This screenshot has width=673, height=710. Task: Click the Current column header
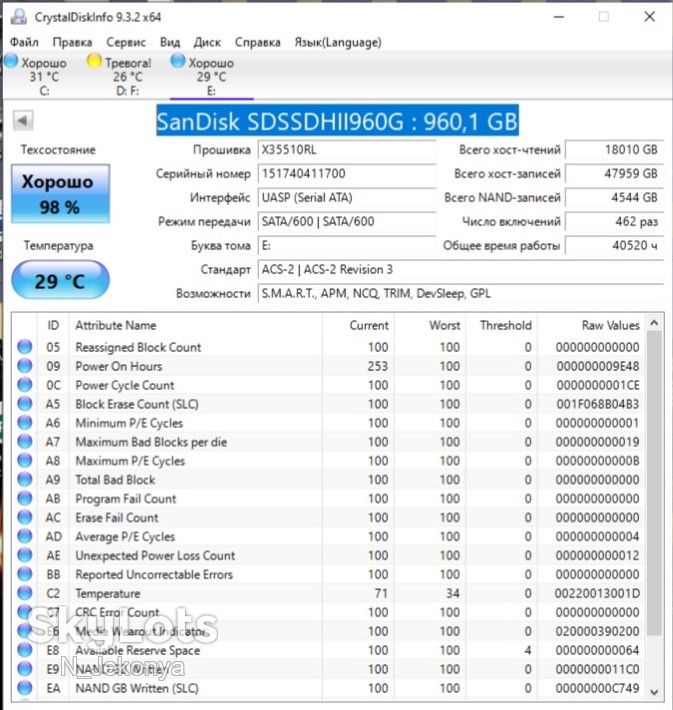click(358, 325)
